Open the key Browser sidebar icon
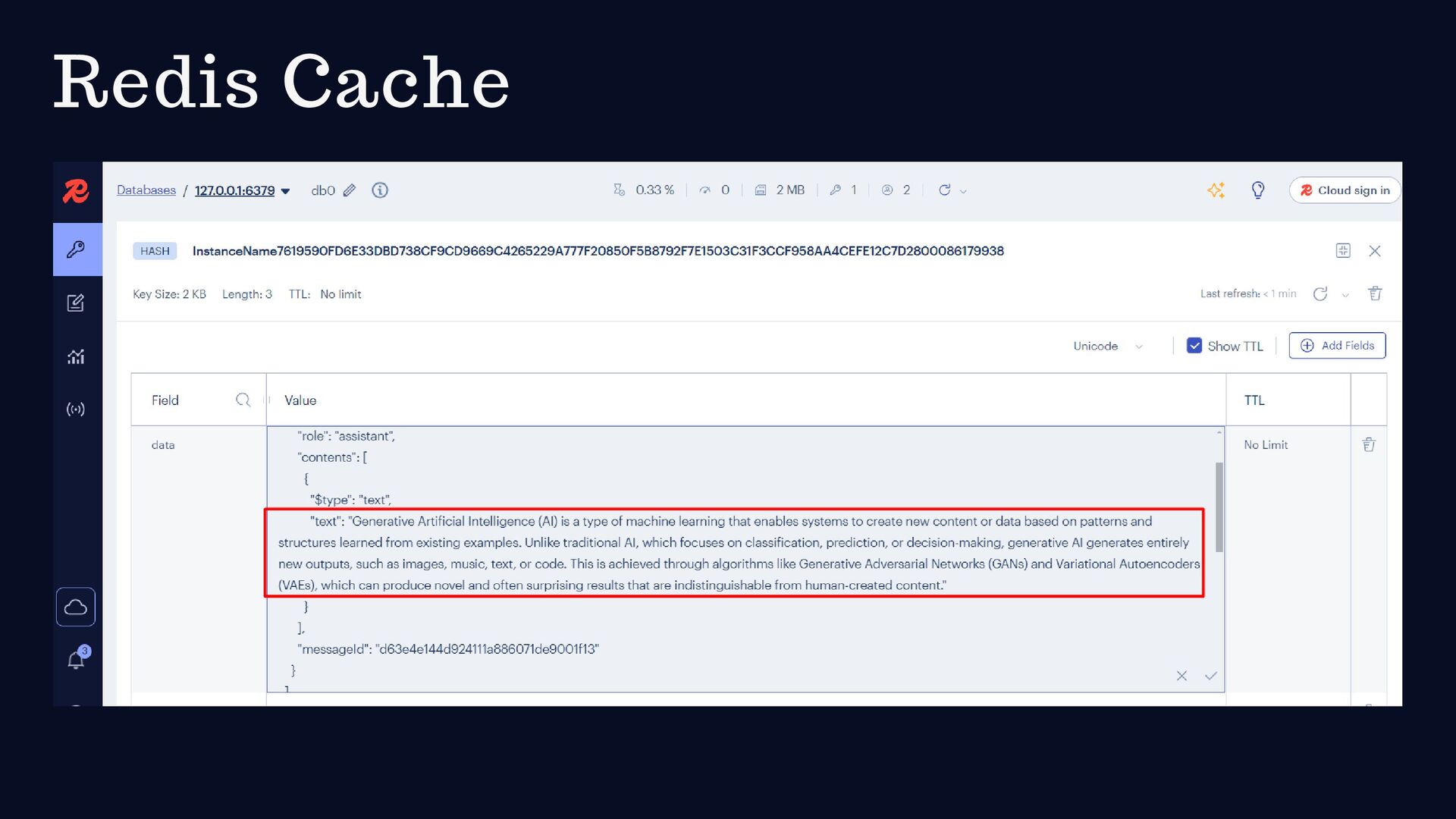 (76, 249)
